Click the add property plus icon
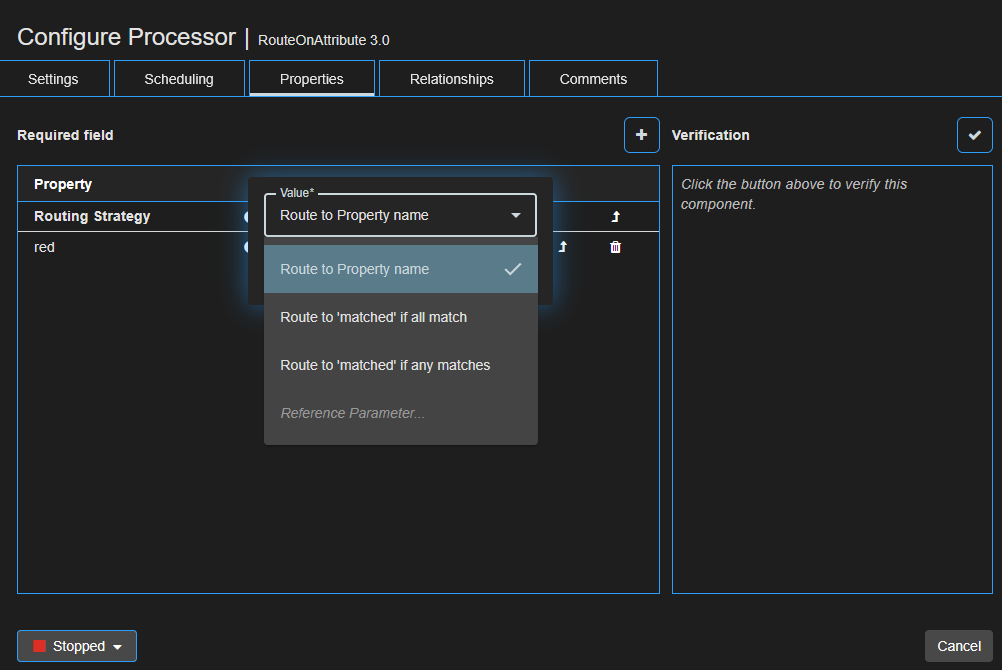Viewport: 1002px width, 670px height. click(x=641, y=135)
